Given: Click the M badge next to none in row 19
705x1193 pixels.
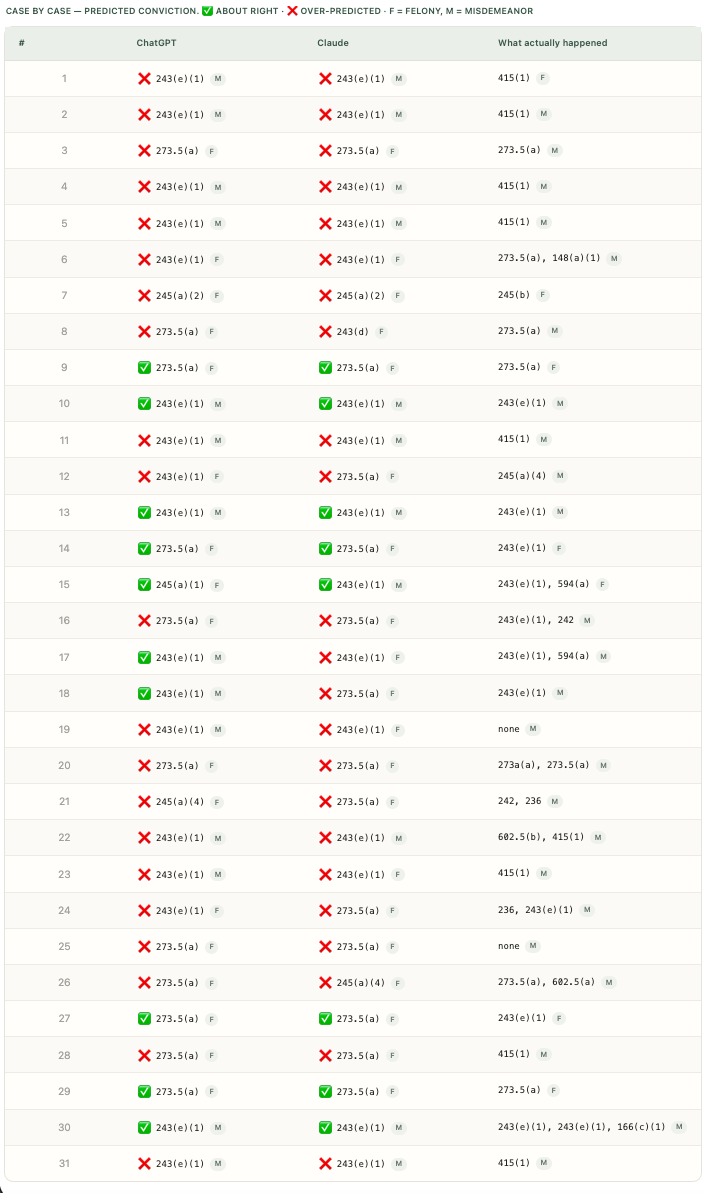Looking at the screenshot, I should tap(532, 729).
